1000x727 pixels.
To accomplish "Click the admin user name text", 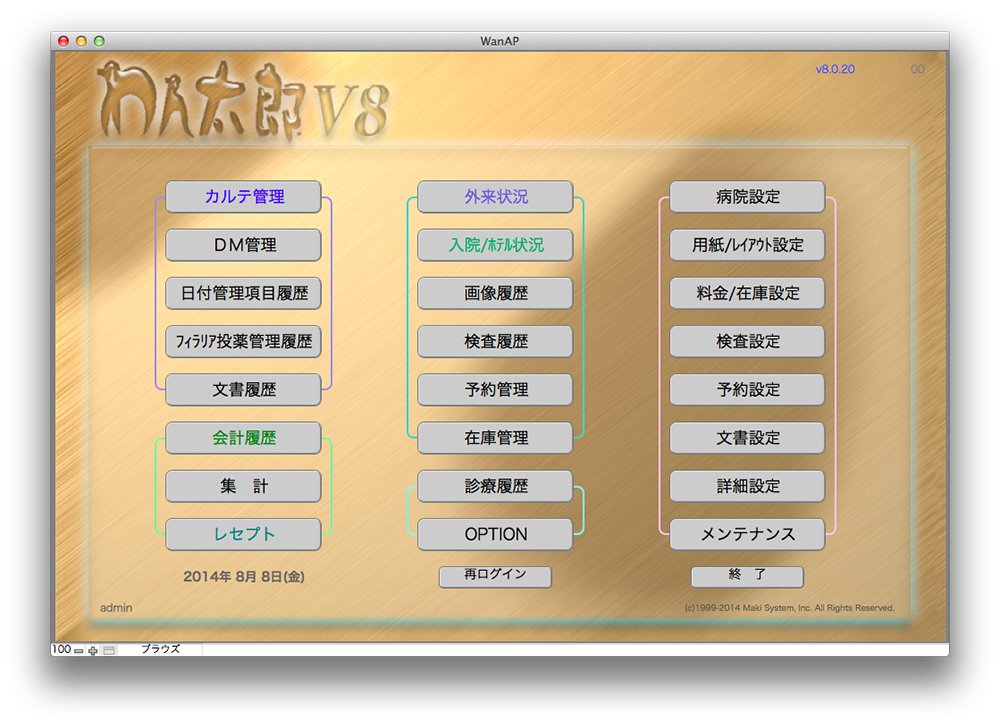I will coord(116,608).
